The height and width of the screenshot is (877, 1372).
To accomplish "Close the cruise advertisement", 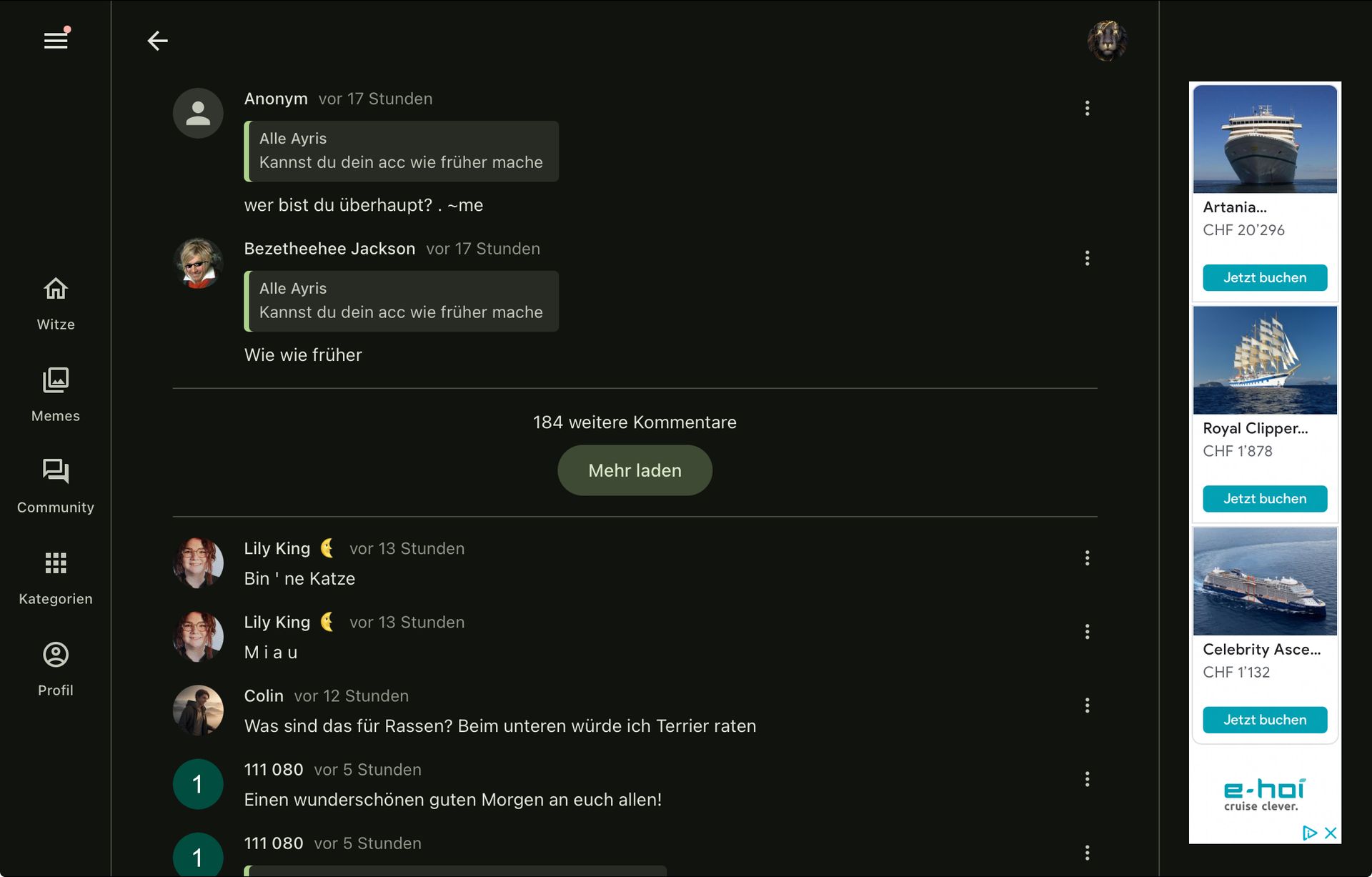I will pyautogui.click(x=1331, y=833).
